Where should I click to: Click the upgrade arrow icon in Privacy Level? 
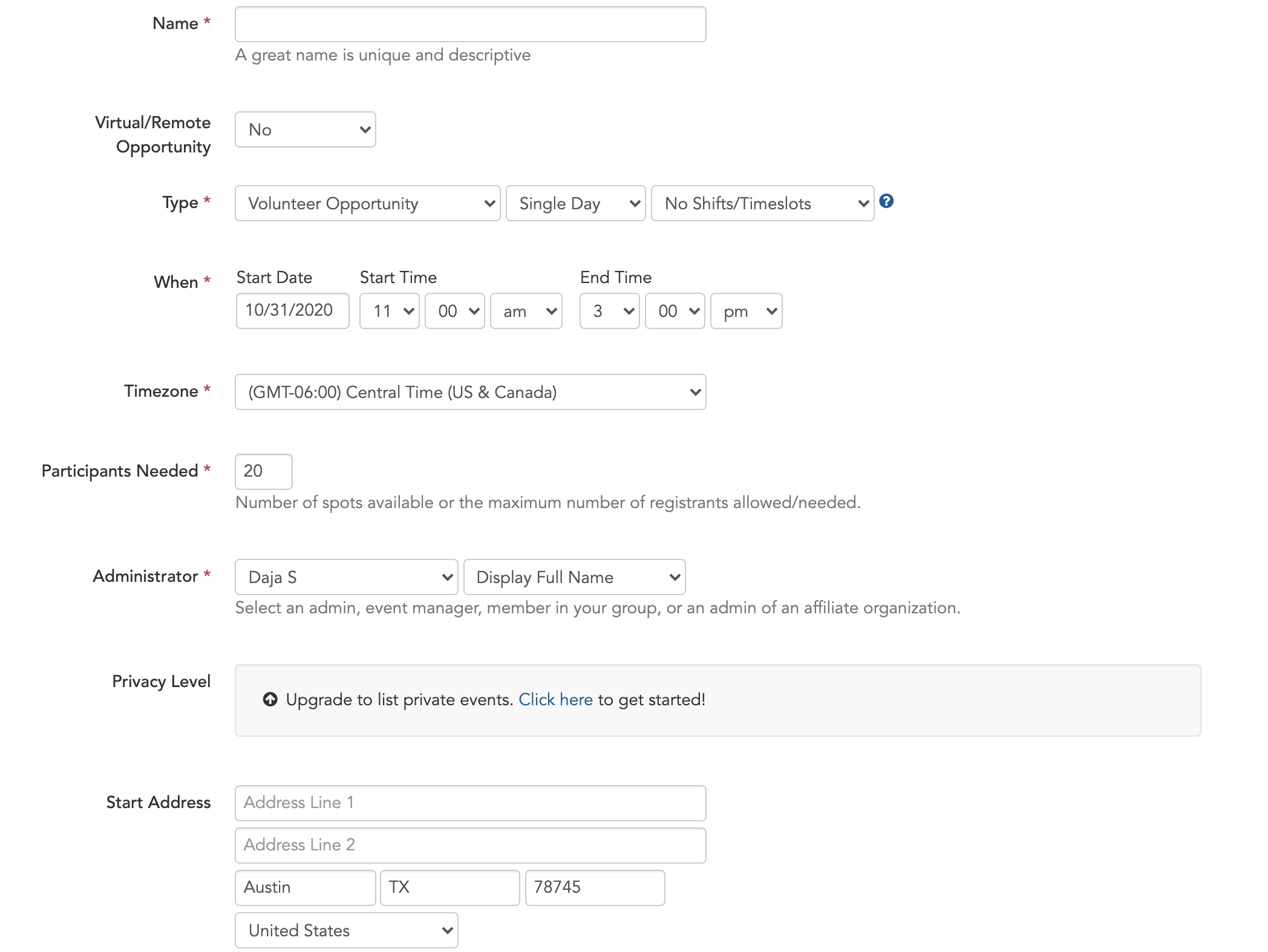[270, 700]
